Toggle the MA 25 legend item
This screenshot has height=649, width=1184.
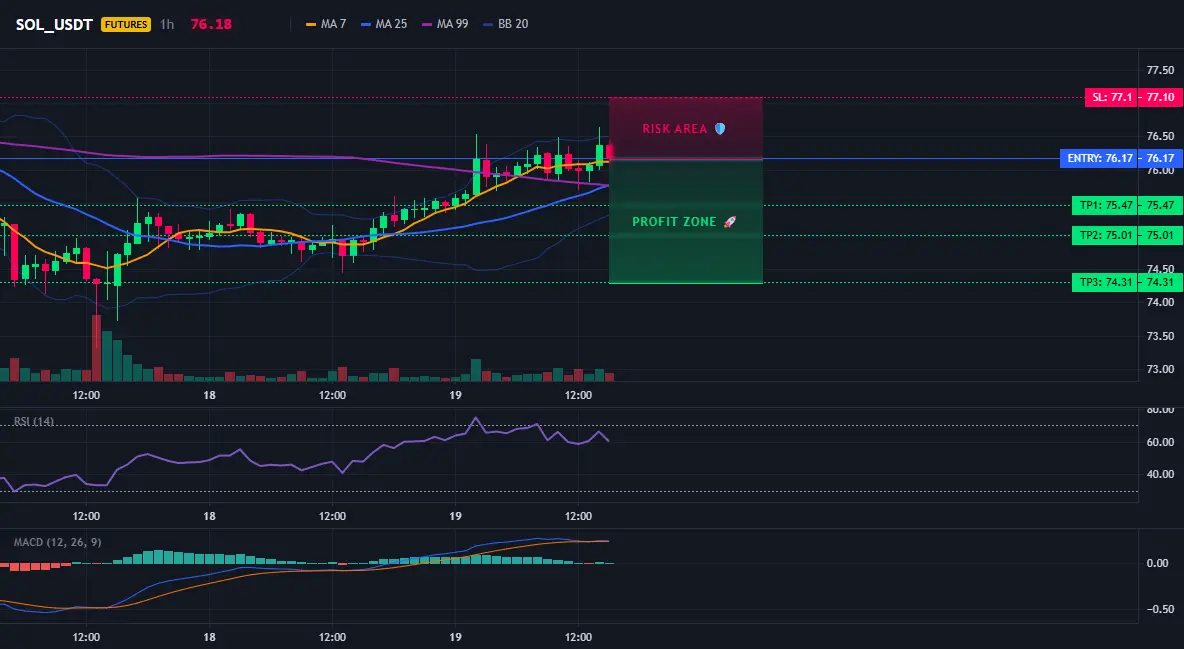tap(384, 24)
